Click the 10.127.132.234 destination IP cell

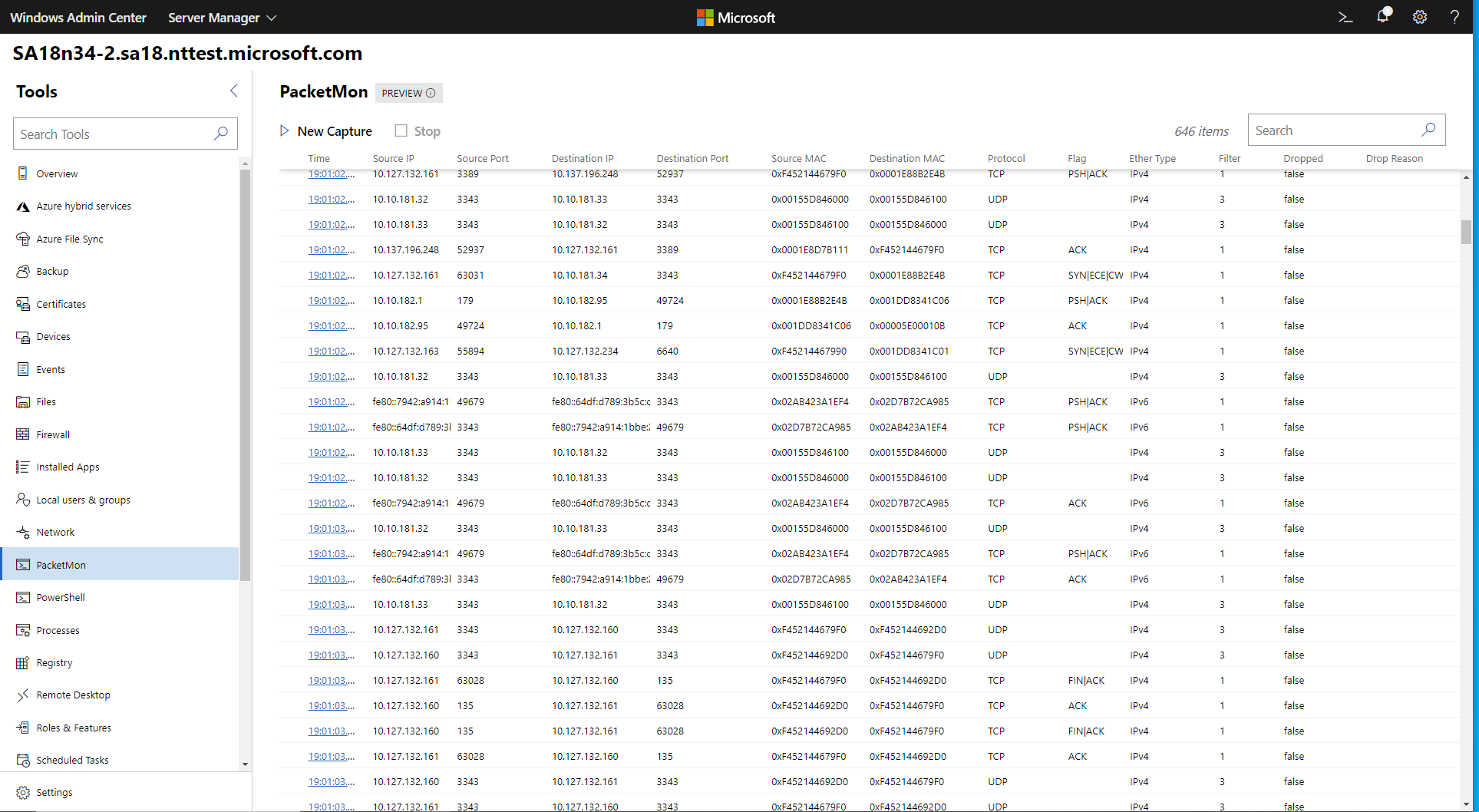pyautogui.click(x=585, y=351)
